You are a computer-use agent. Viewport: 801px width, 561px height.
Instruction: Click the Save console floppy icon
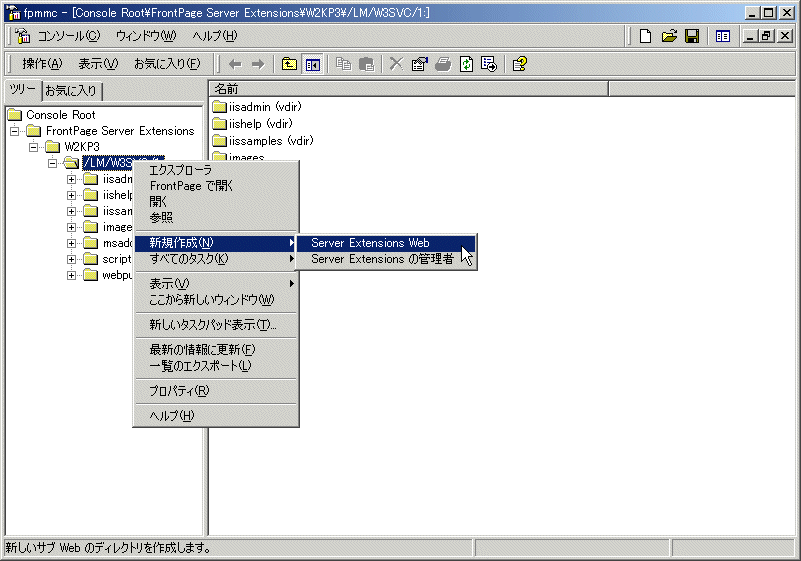tap(692, 36)
